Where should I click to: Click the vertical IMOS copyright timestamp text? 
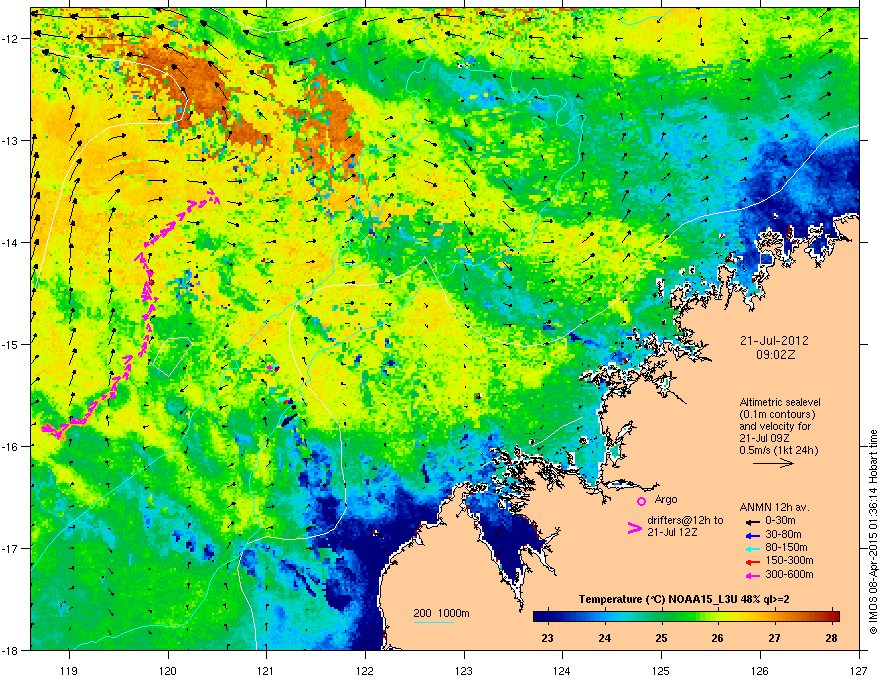[x=873, y=532]
